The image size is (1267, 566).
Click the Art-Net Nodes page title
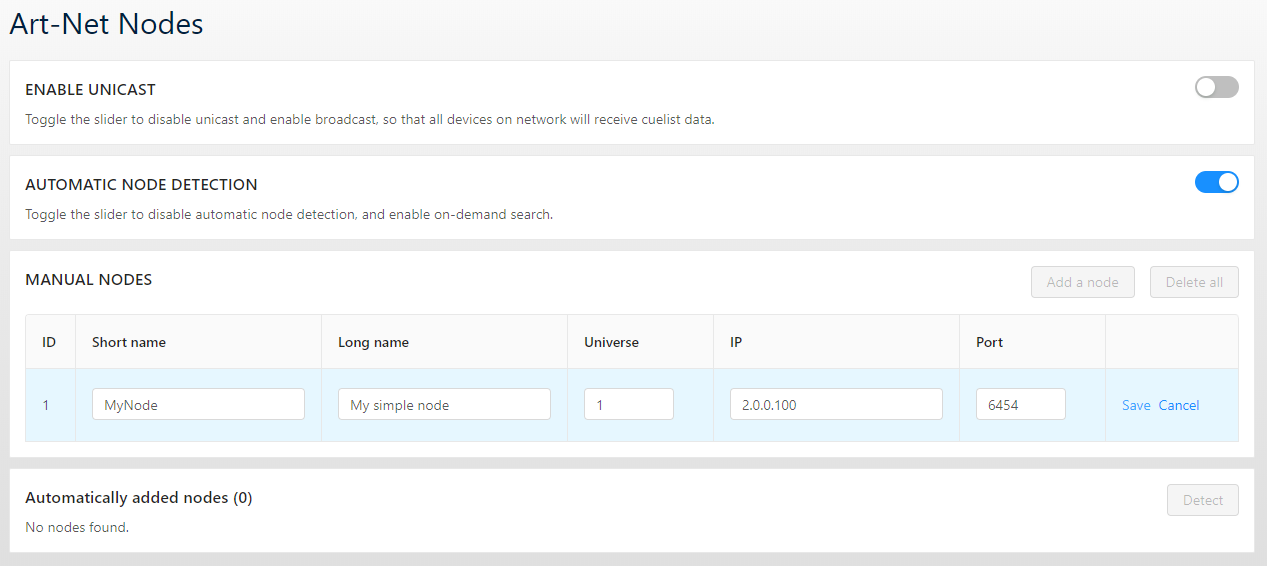point(106,23)
